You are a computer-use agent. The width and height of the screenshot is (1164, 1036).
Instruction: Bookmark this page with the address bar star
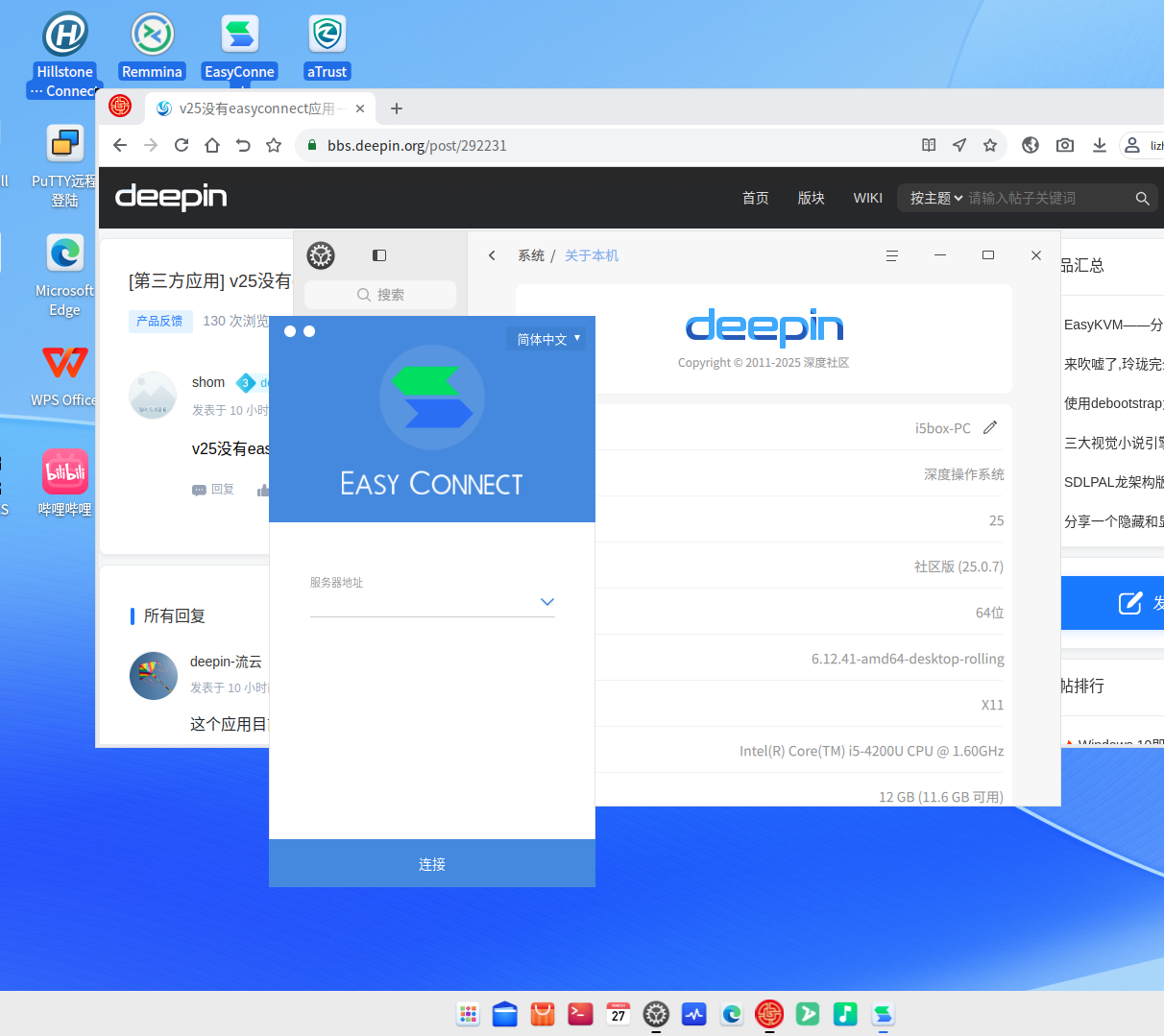(990, 145)
